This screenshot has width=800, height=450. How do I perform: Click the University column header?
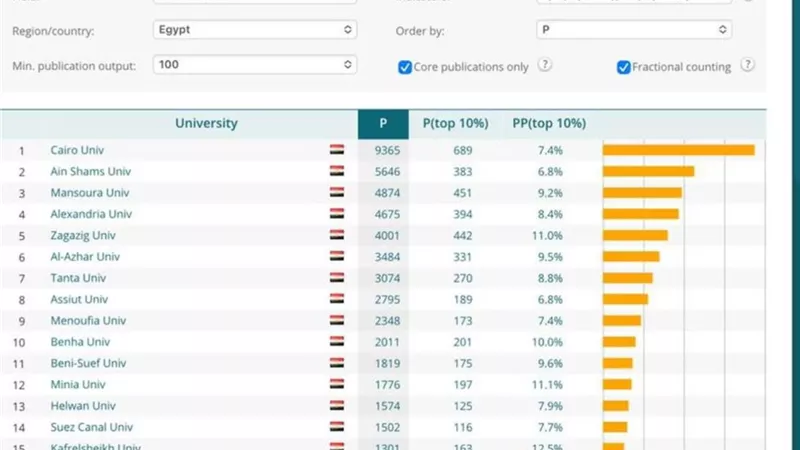[x=206, y=123]
